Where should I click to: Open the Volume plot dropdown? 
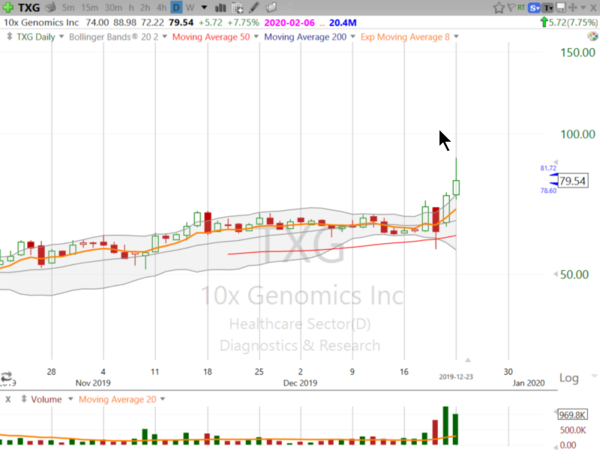(70, 399)
